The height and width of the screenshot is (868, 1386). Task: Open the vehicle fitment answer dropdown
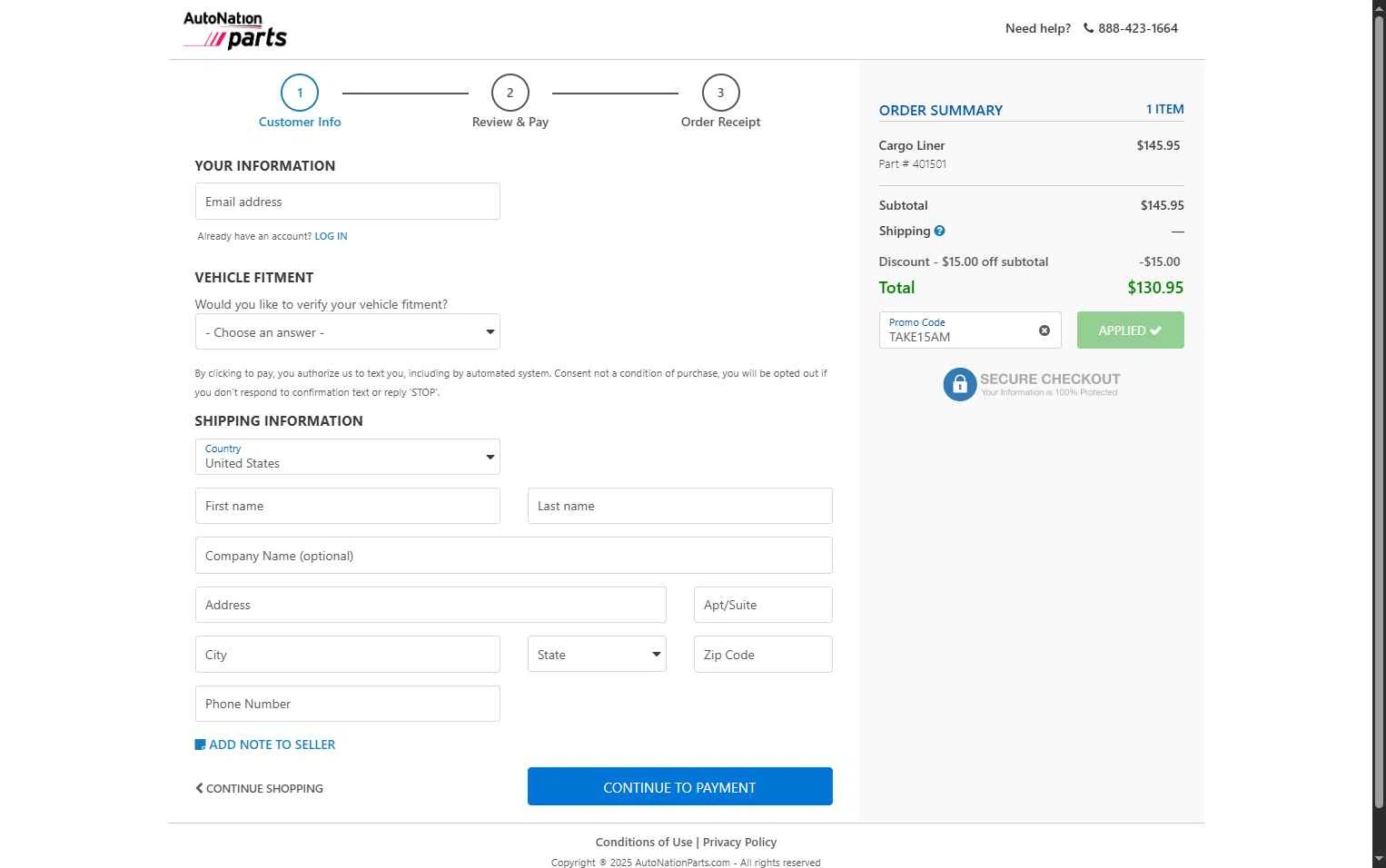(x=347, y=332)
